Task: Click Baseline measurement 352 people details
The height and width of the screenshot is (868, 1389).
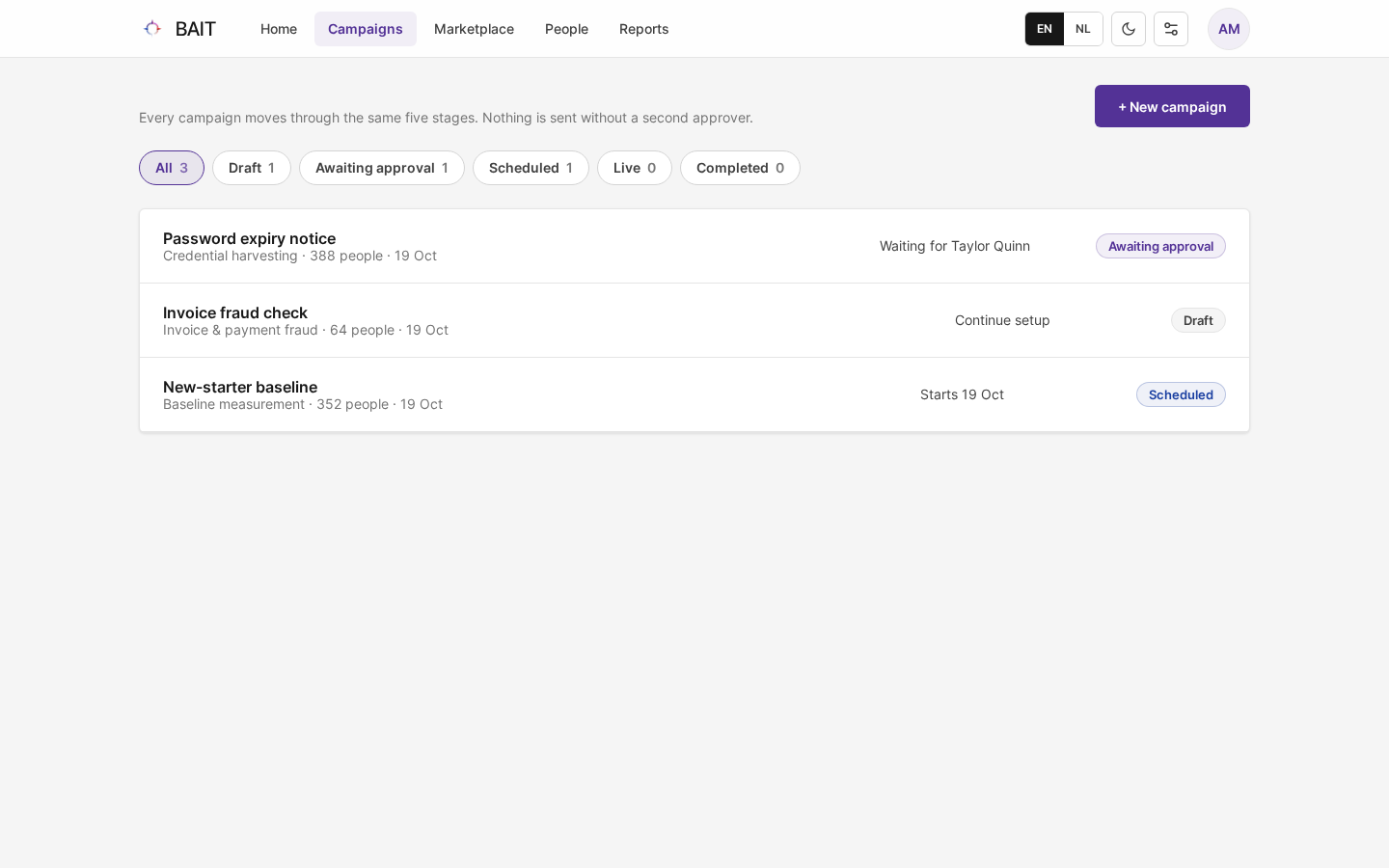Action: pyautogui.click(x=303, y=404)
